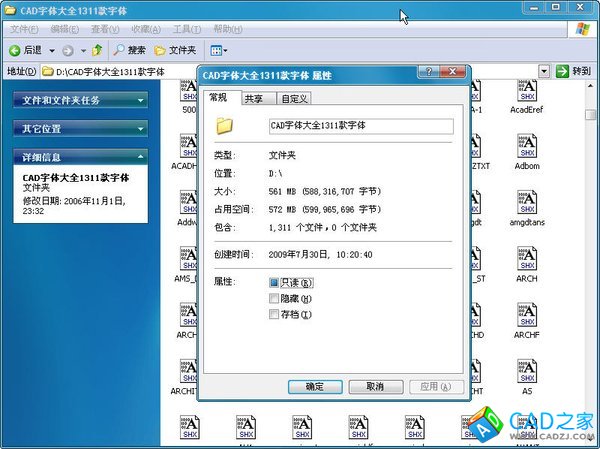This screenshot has height=449, width=600.
Task: Click the properties dialog Help question button
Action: point(429,72)
